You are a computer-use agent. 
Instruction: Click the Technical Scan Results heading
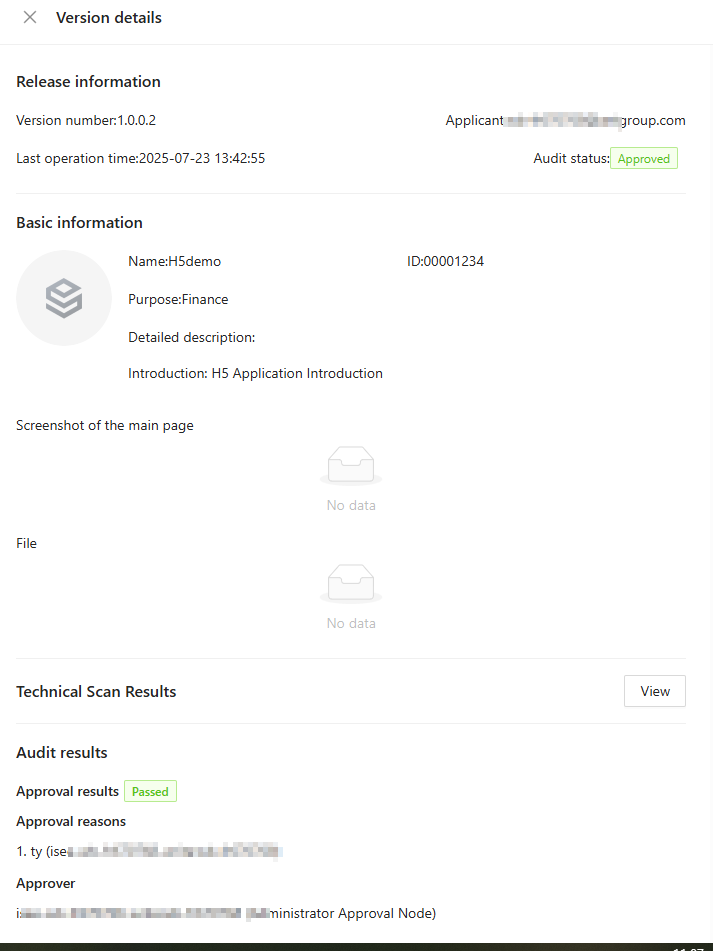click(96, 691)
